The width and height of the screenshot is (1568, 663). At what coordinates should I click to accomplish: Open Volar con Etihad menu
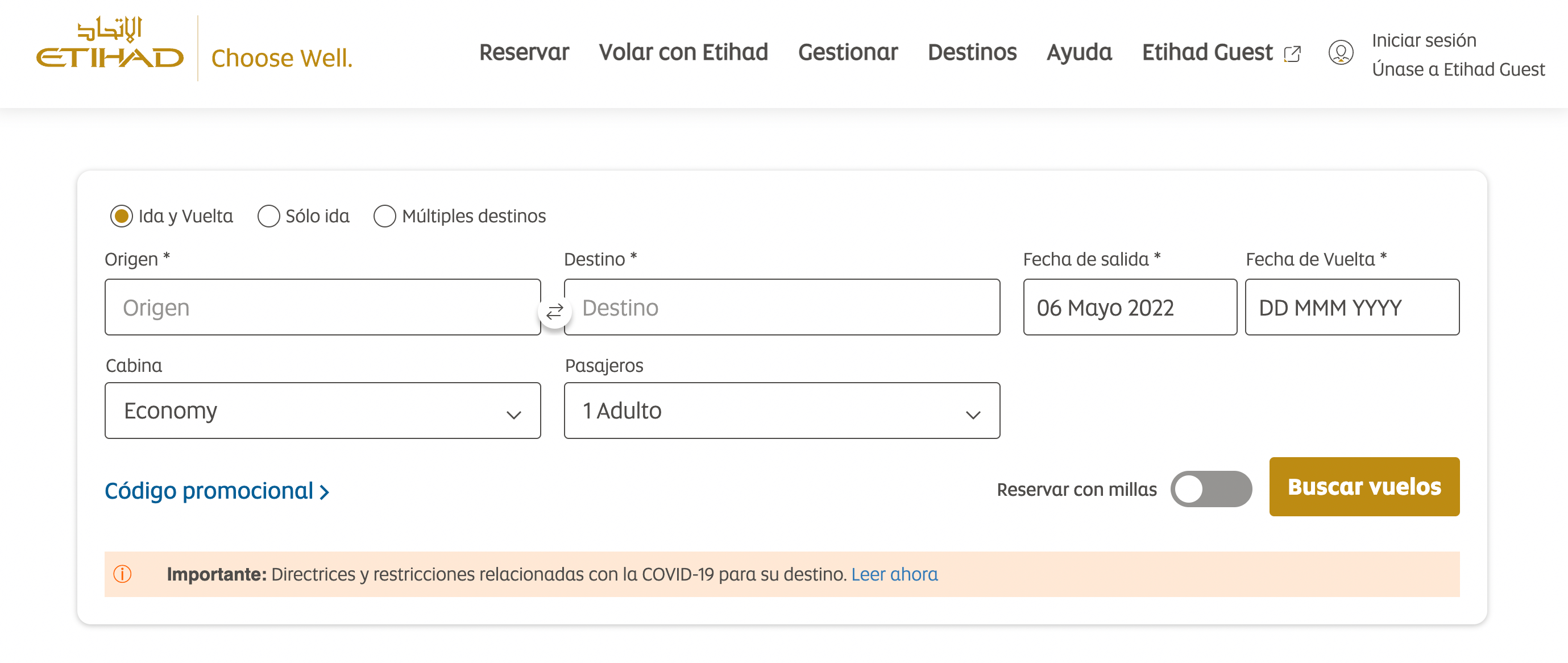pos(683,52)
